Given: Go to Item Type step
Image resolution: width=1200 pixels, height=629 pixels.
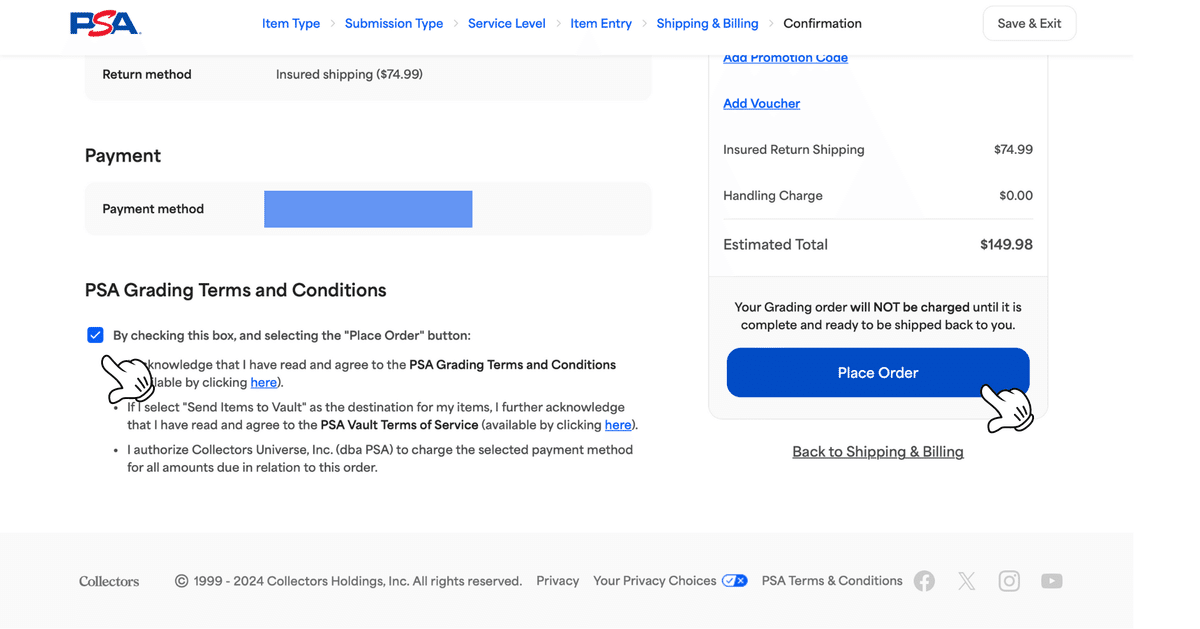Looking at the screenshot, I should coord(291,23).
